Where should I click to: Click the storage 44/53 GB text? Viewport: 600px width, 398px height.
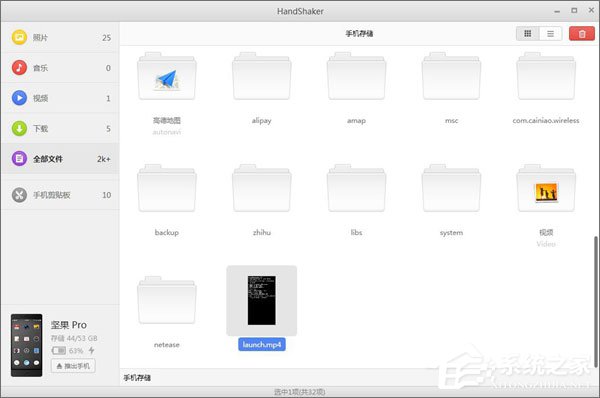point(74,338)
